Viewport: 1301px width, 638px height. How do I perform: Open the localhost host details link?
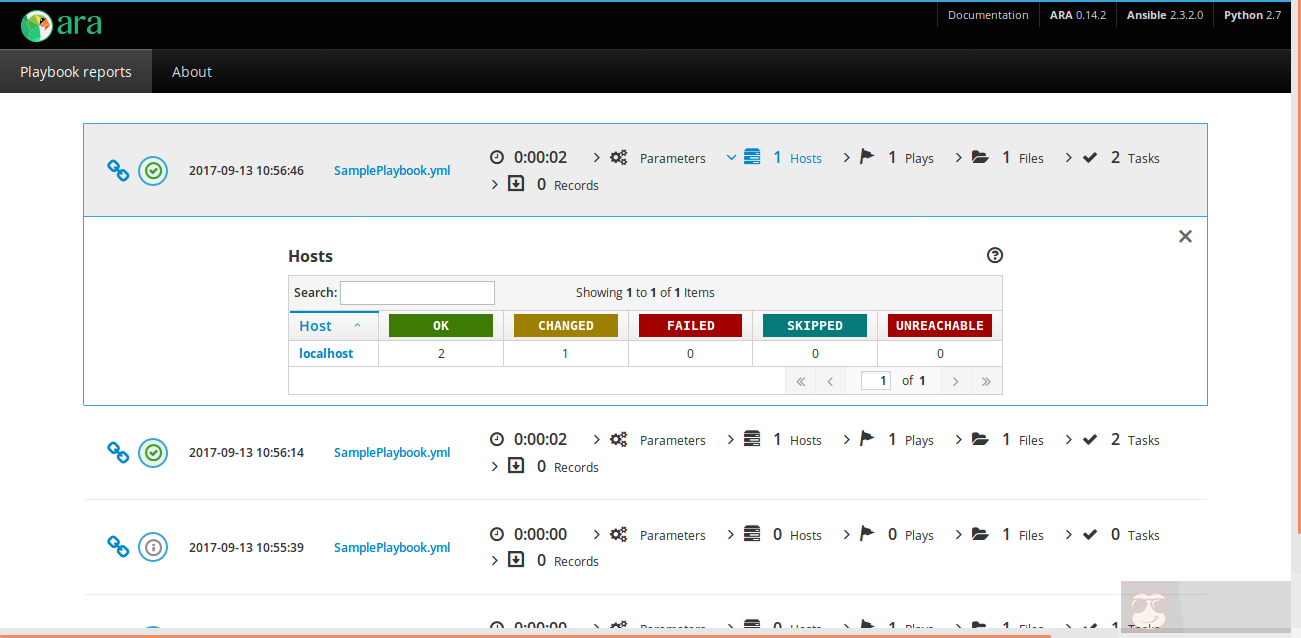click(x=326, y=353)
